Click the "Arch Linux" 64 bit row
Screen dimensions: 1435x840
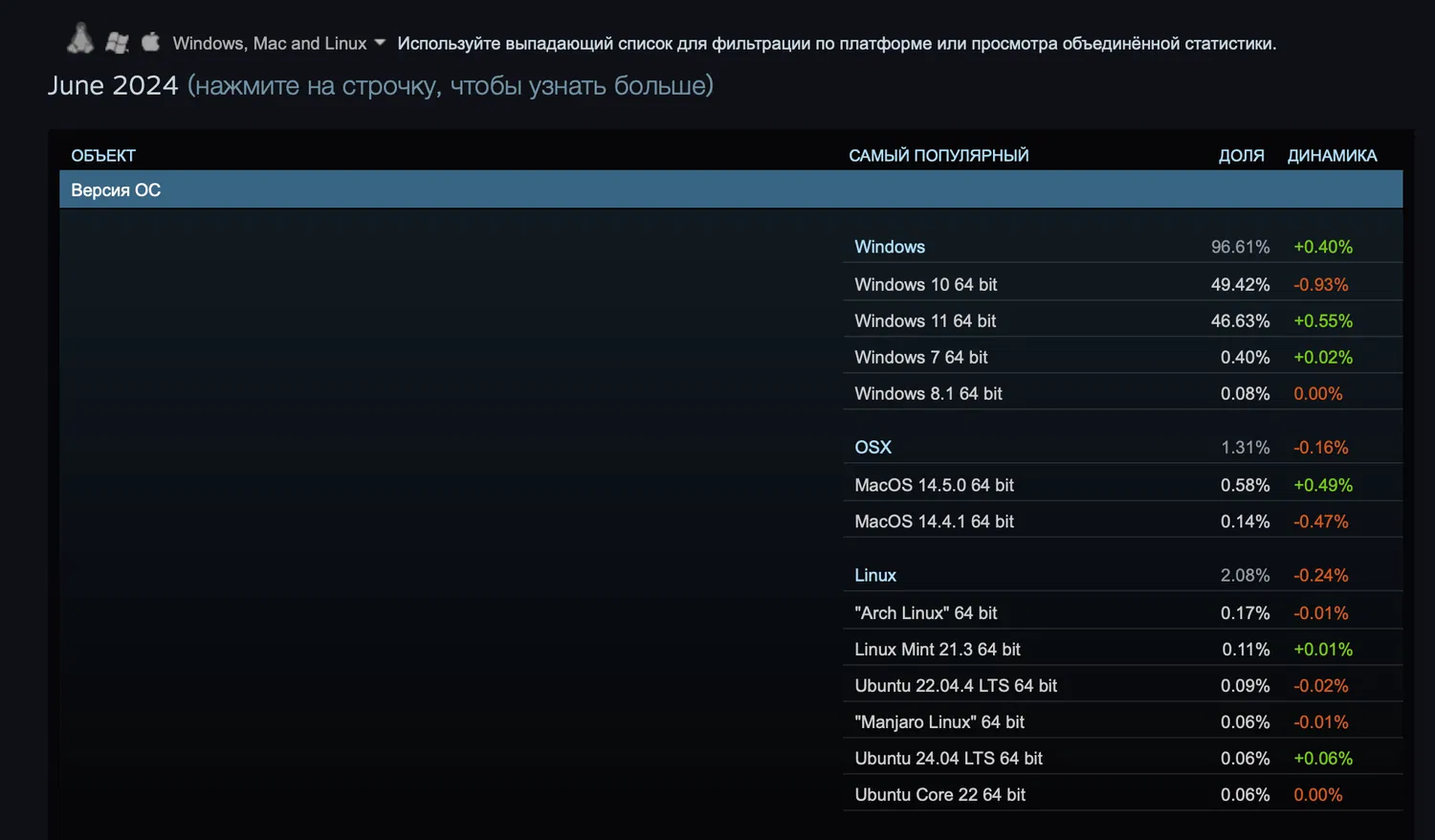click(1123, 612)
